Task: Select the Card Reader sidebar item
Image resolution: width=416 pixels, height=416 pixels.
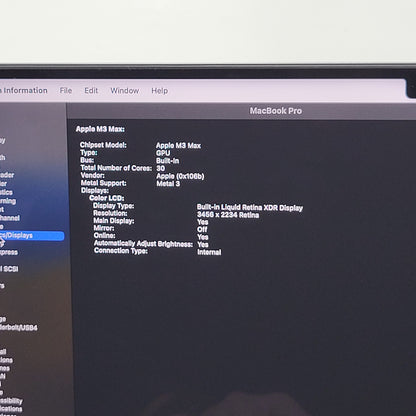Action: [x=7, y=175]
